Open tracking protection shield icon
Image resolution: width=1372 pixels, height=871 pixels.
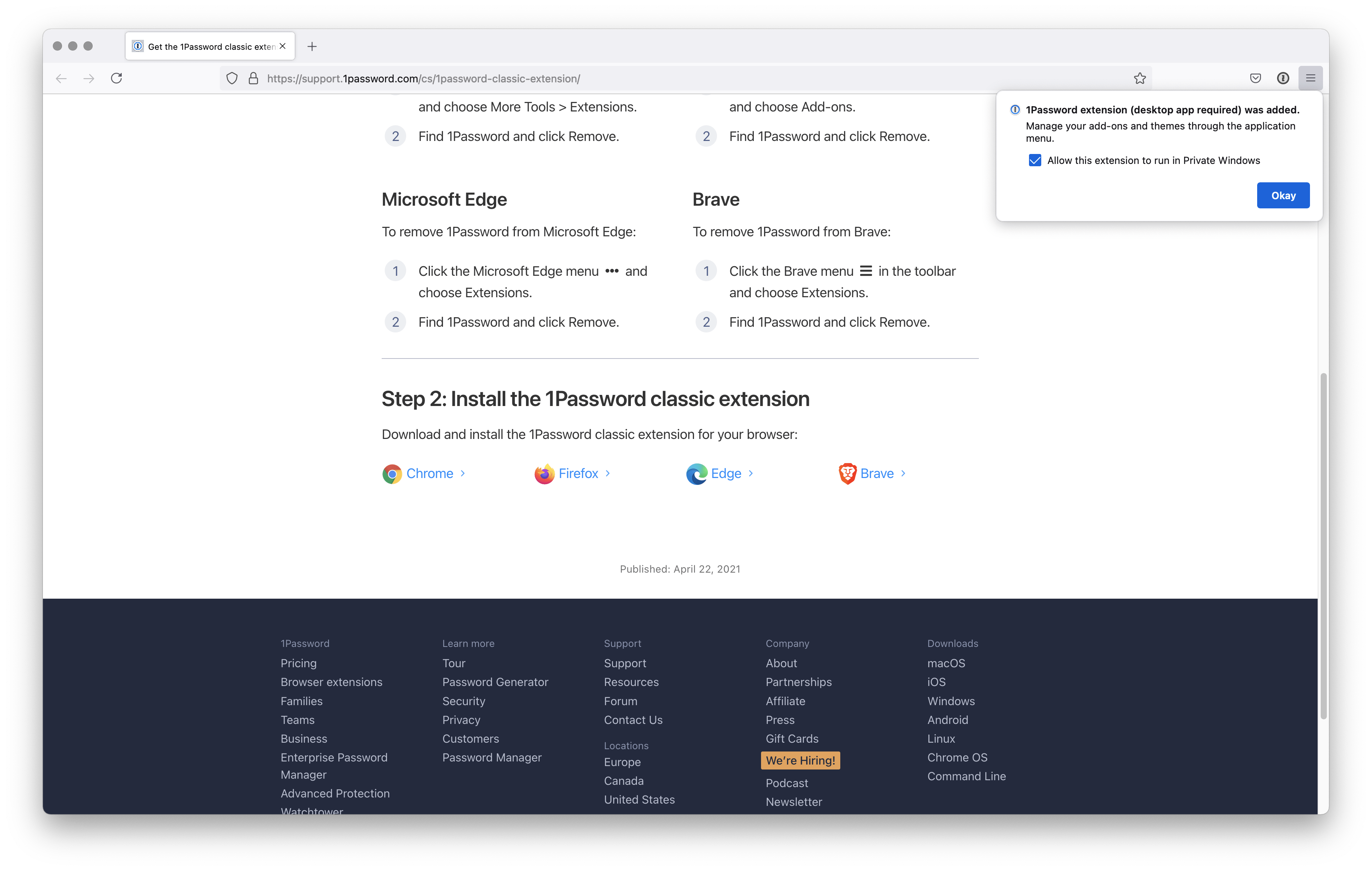[232, 79]
